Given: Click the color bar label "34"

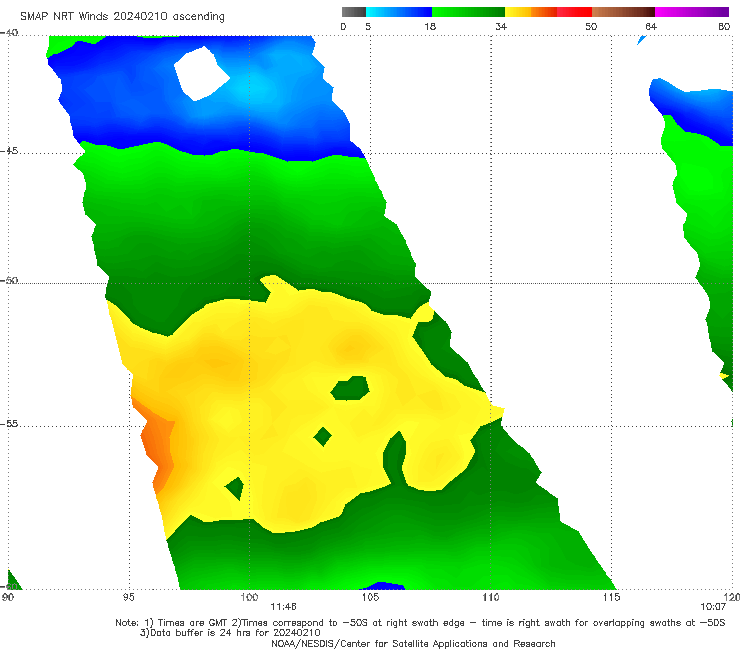Looking at the screenshot, I should [501, 26].
